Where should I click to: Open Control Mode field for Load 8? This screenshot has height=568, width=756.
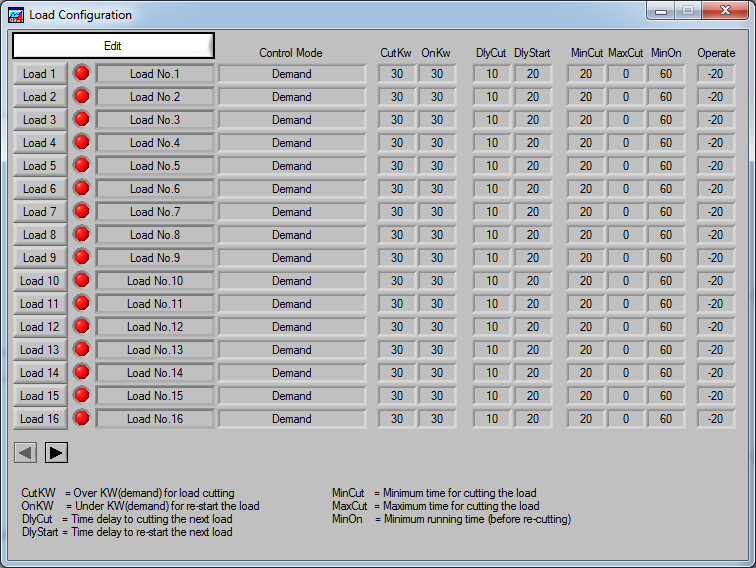[x=292, y=235]
